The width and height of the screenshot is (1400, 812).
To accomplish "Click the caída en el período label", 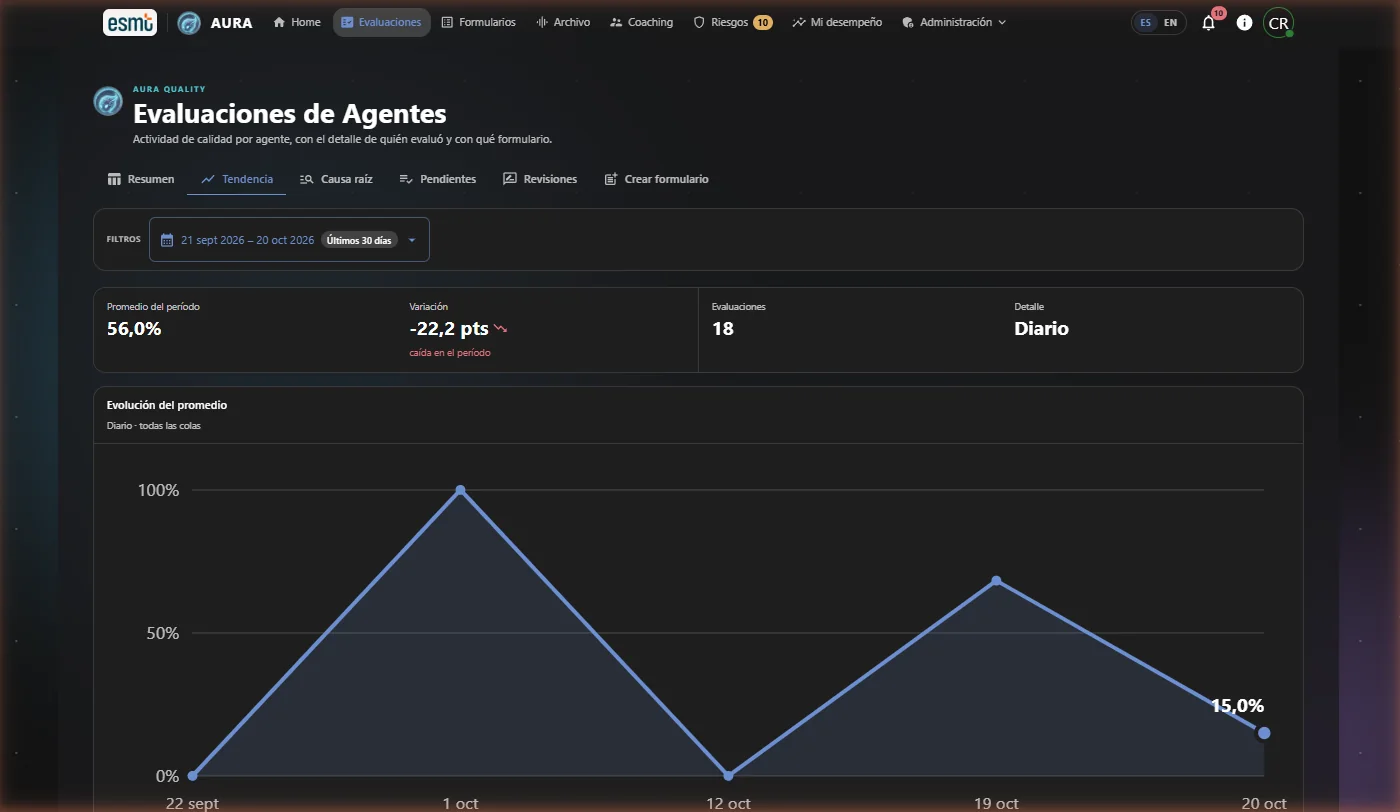I will [x=450, y=353].
